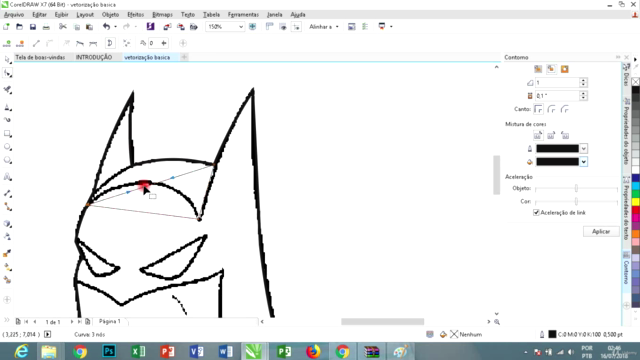Select the round corner option for Canto

551,109
